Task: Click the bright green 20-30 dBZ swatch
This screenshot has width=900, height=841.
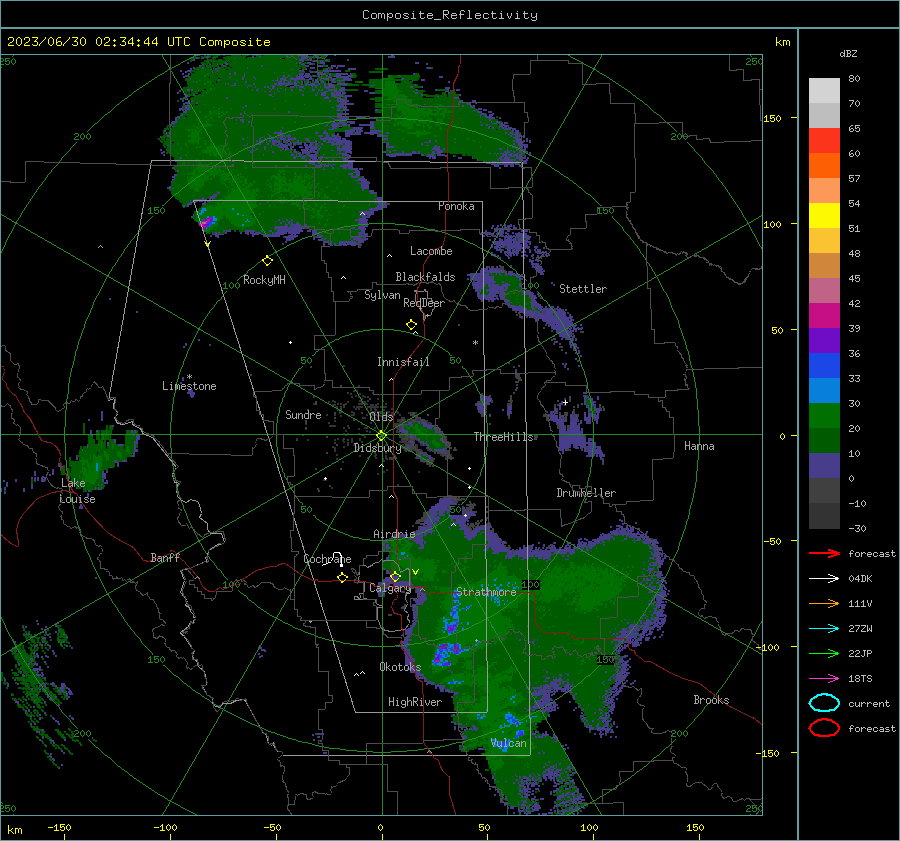Action: click(824, 416)
